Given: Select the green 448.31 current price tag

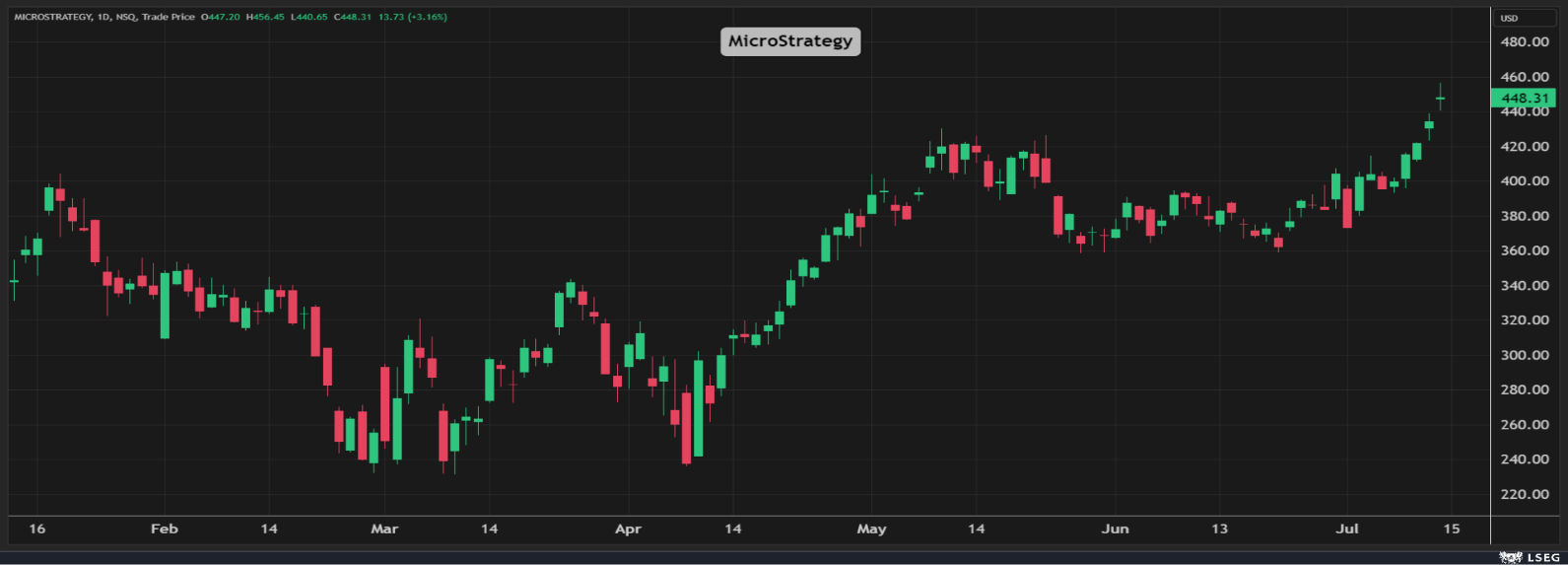Looking at the screenshot, I should pos(1525,99).
